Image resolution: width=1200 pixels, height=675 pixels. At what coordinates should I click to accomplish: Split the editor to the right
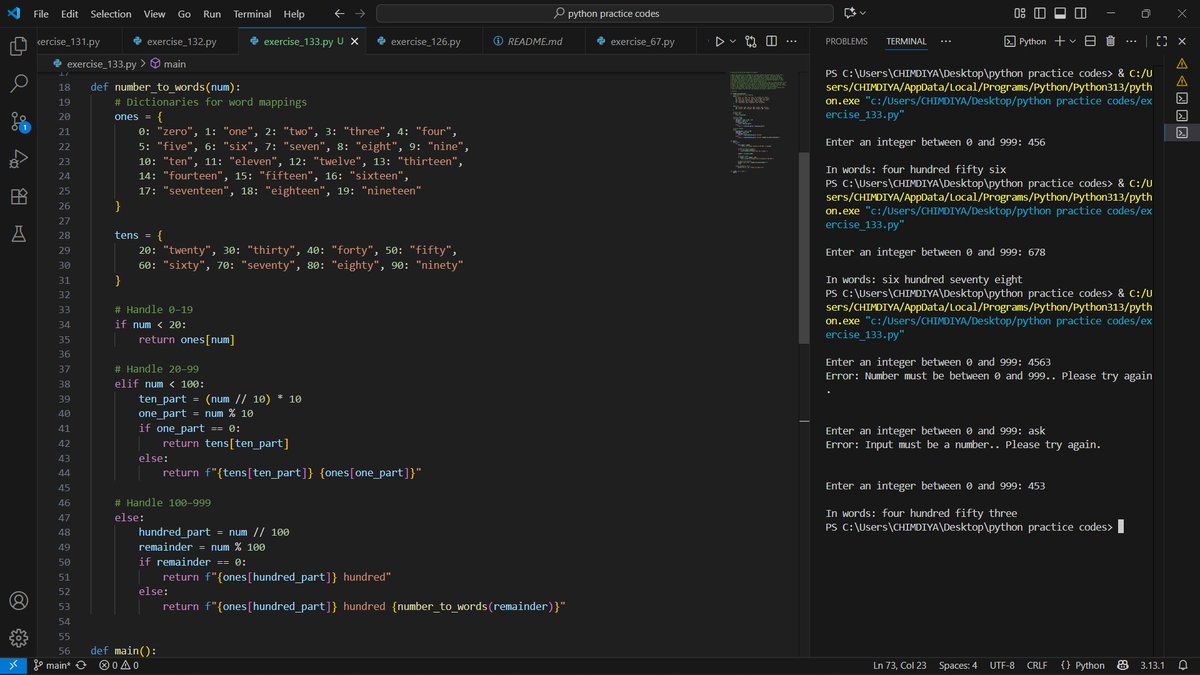click(x=773, y=42)
